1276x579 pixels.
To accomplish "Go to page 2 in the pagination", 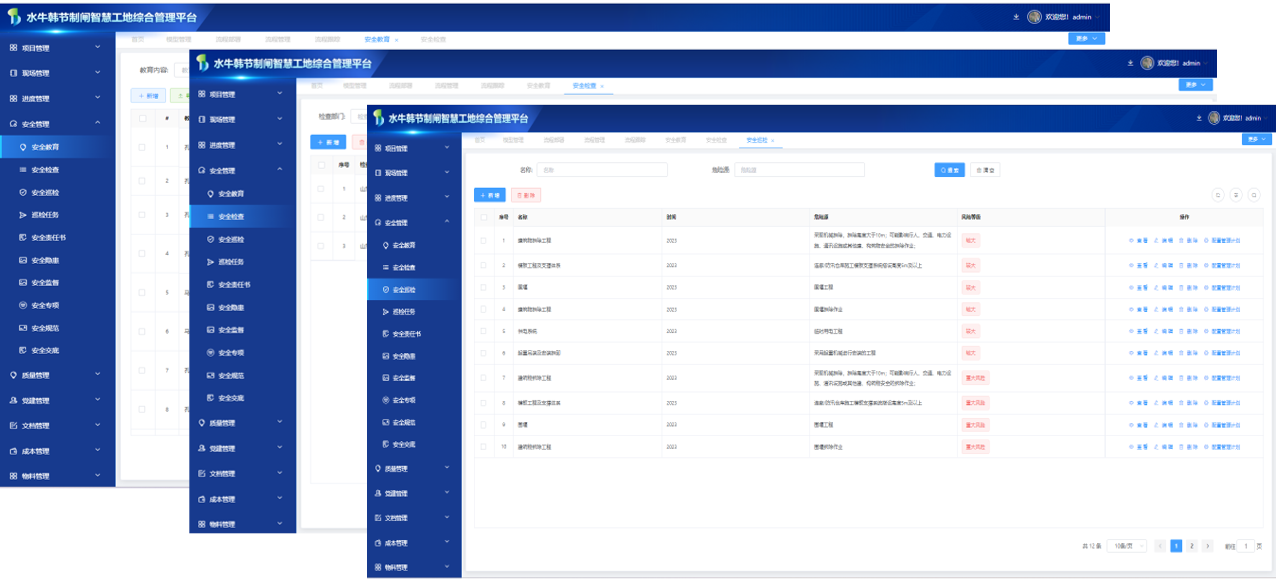I will (x=1192, y=546).
